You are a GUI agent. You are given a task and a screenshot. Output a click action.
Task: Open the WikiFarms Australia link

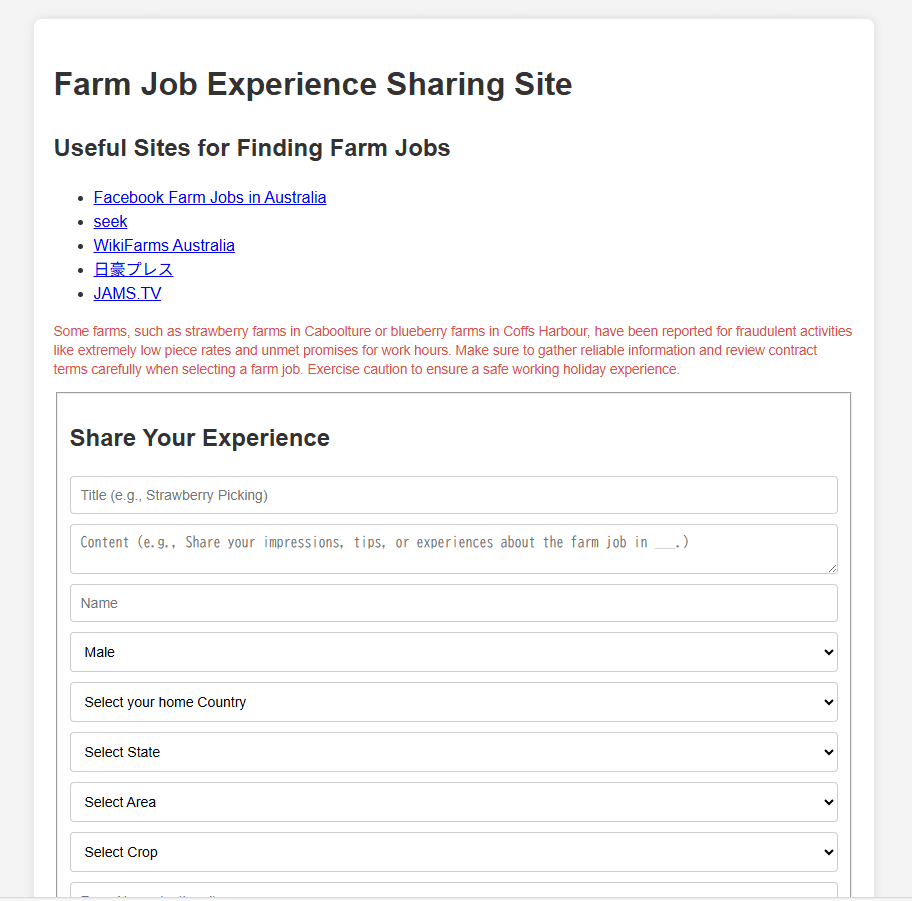[164, 246]
